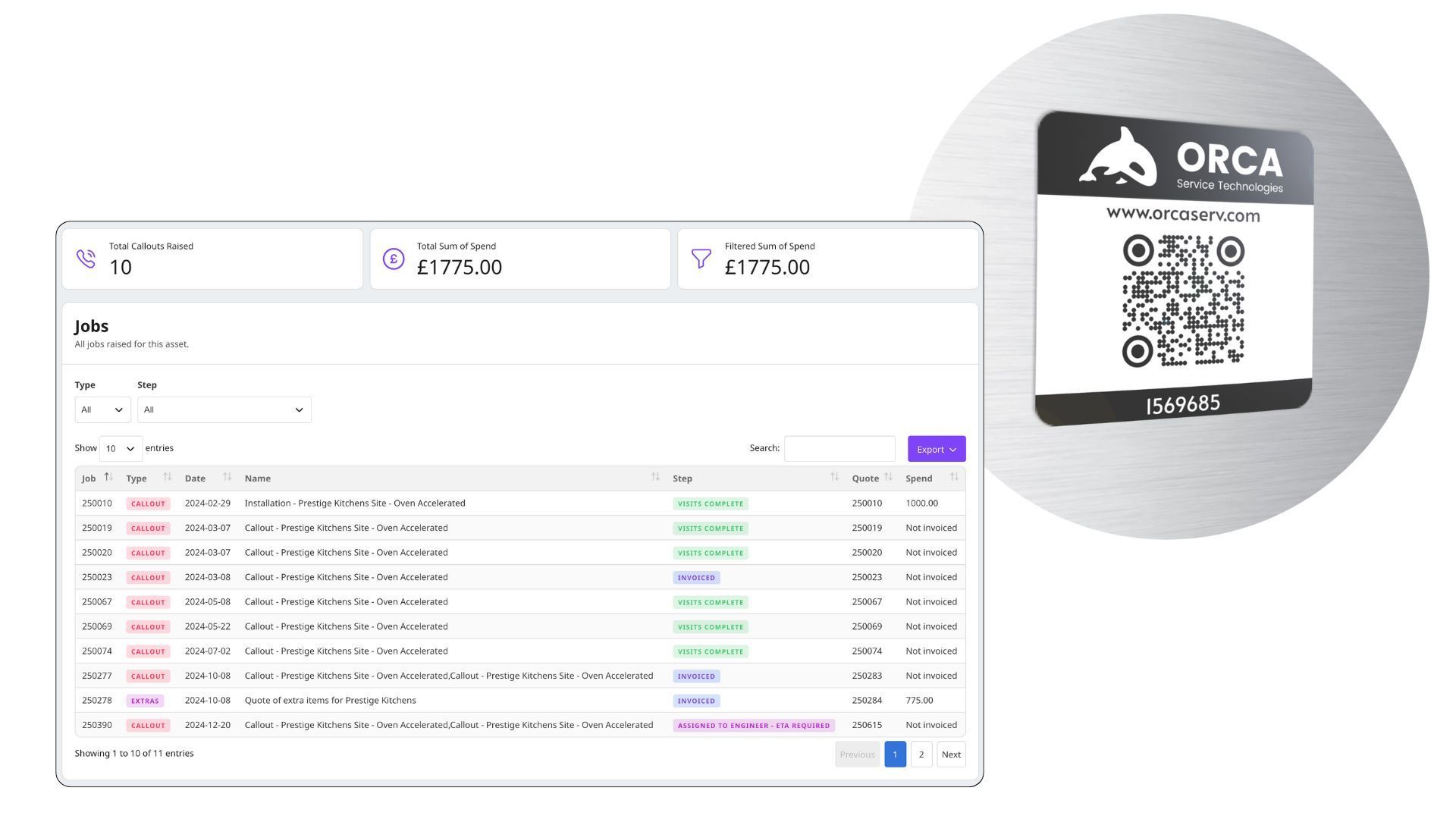
Task: Sort table by Date column arrows
Action: tap(227, 477)
